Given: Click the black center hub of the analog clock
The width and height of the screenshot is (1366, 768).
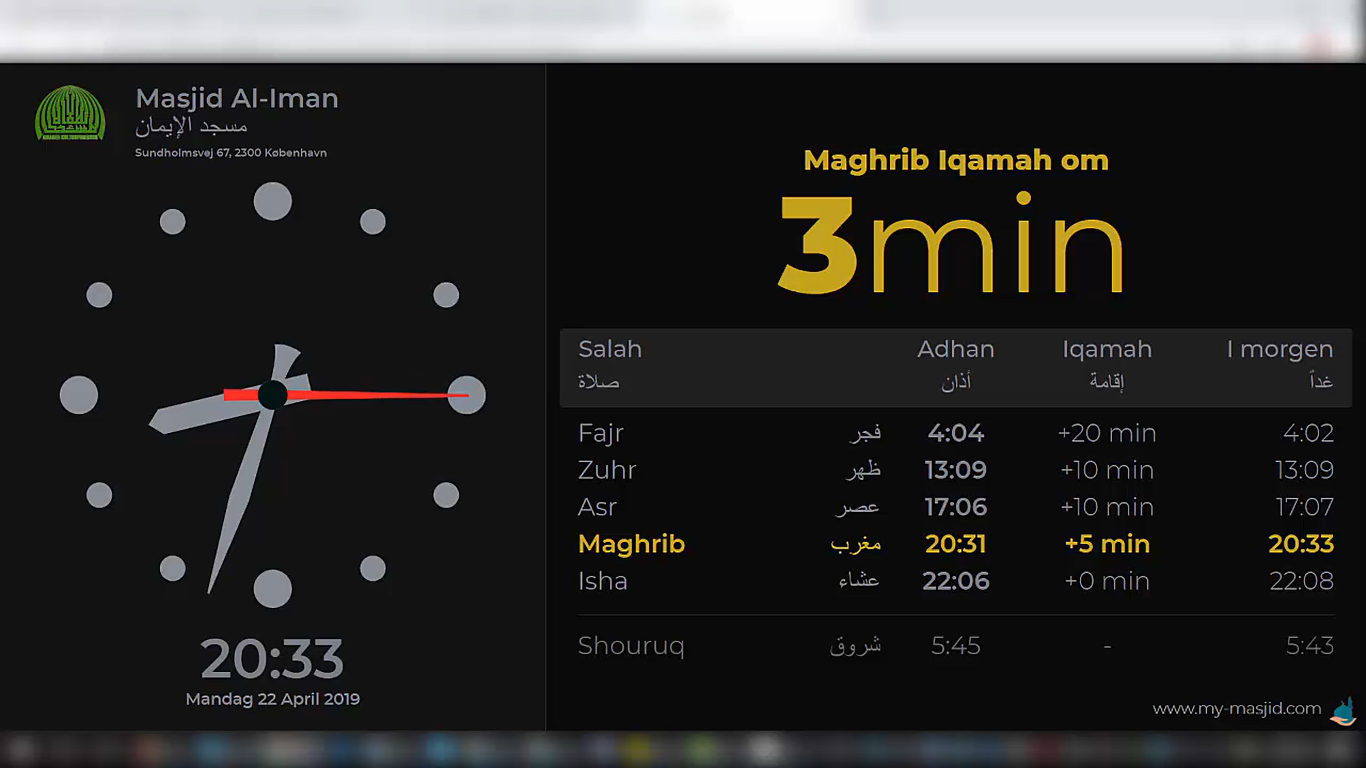Looking at the screenshot, I should pos(272,395).
